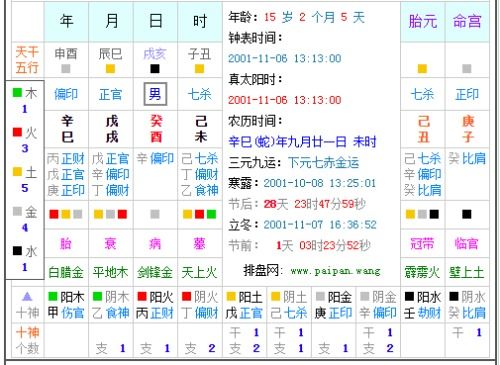Click the purple triangle above 十神

click(27, 296)
